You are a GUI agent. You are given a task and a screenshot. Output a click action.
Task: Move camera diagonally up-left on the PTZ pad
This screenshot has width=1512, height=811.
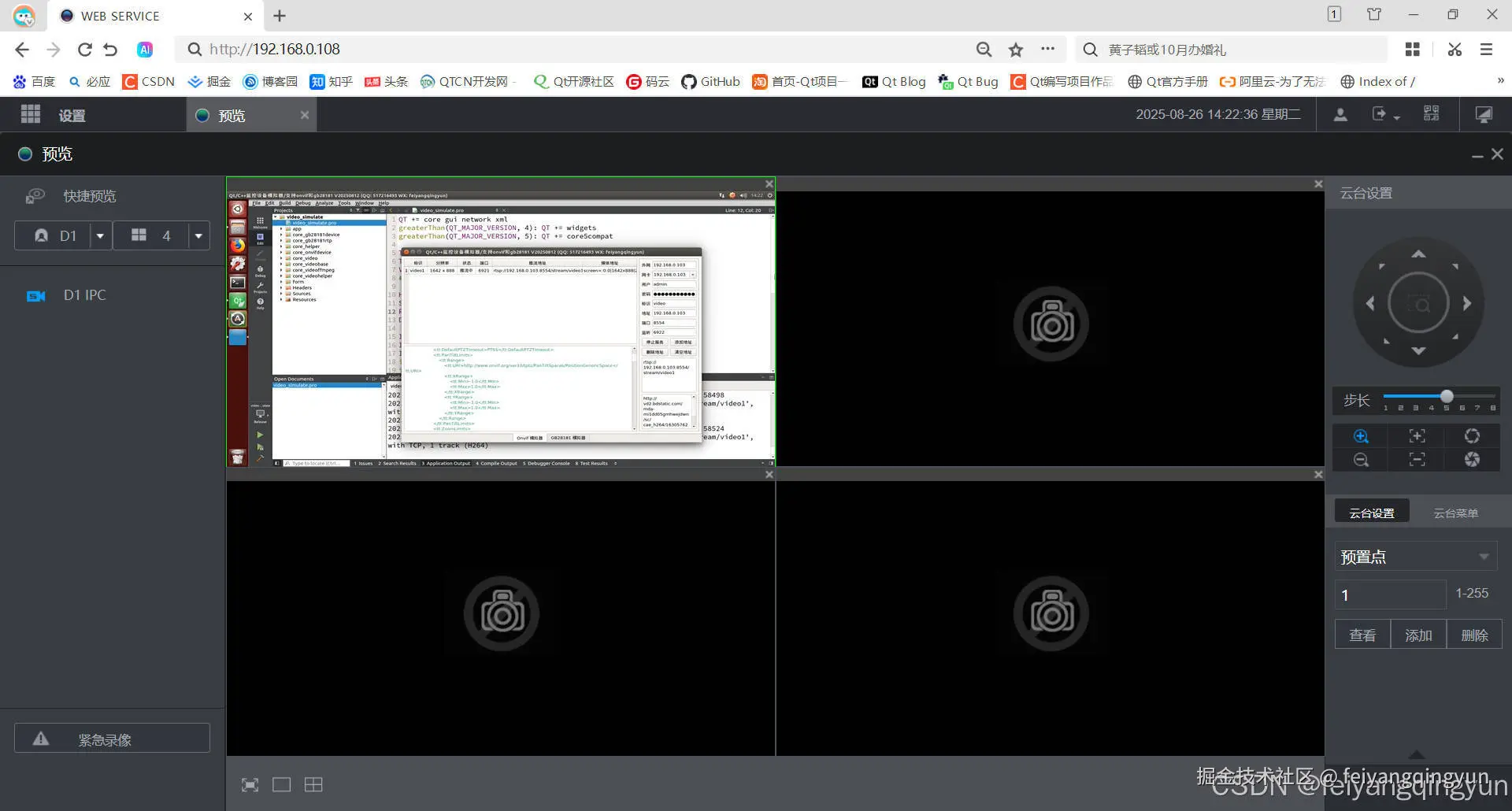pos(1382,267)
